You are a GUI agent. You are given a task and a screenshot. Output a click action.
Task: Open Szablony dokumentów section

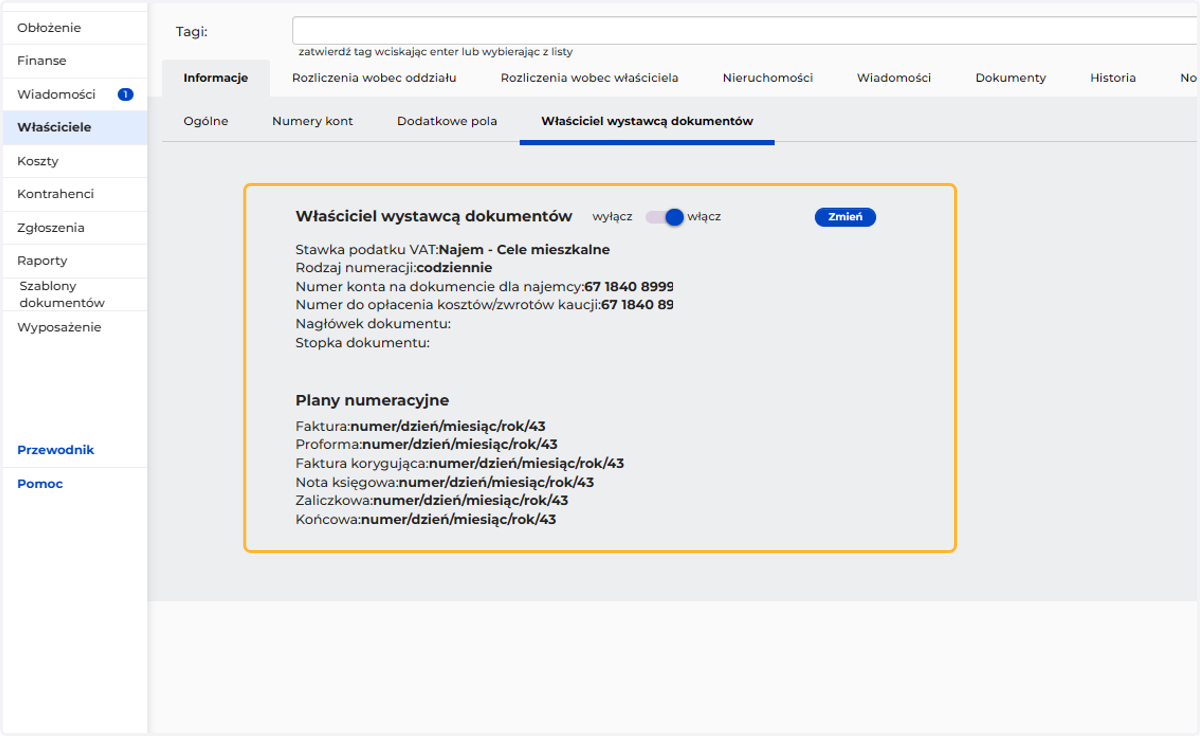pos(62,294)
